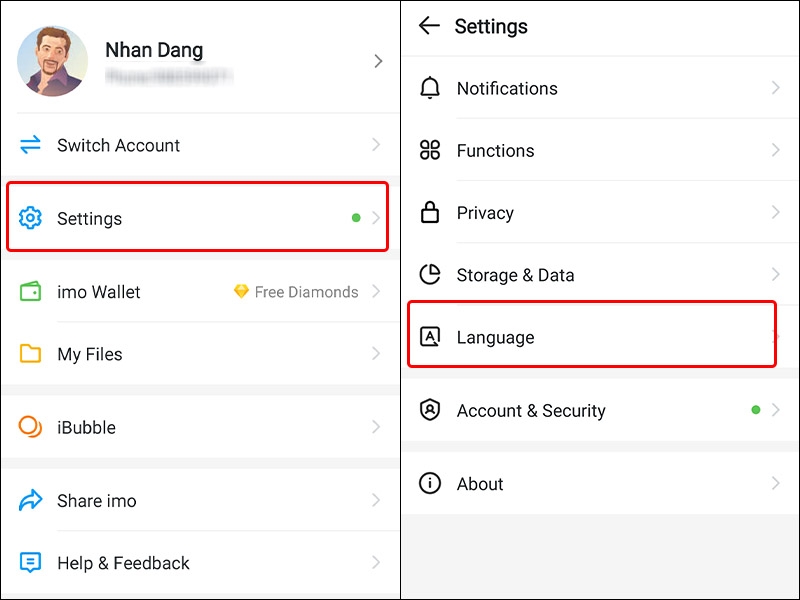Click the Switch Account arrows icon
Viewport: 800px width, 600px height.
tap(30, 144)
